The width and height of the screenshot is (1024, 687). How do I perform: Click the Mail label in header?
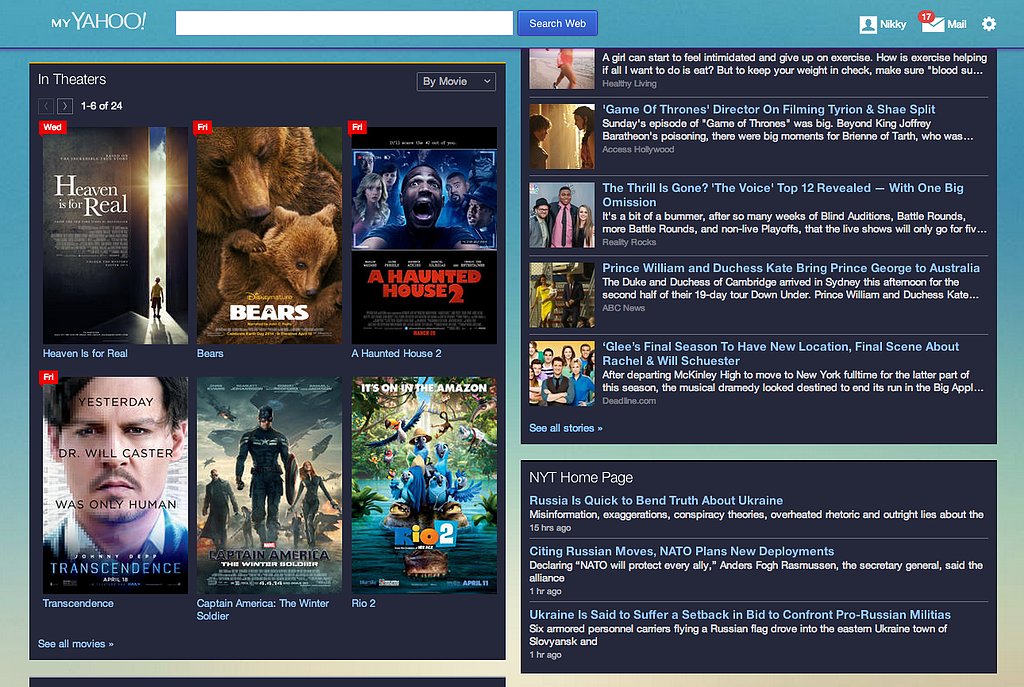956,24
